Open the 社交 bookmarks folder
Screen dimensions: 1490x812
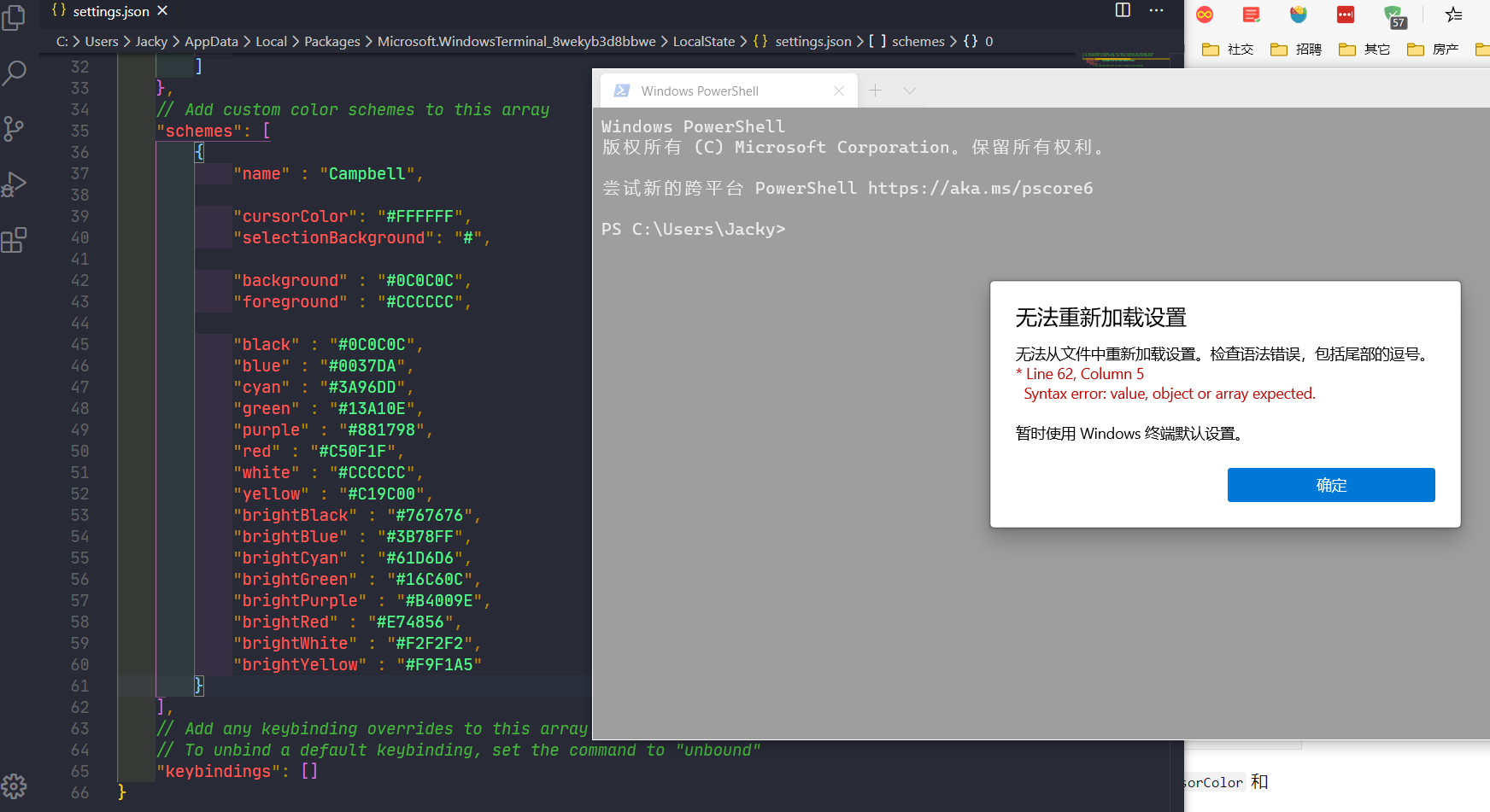click(1228, 50)
